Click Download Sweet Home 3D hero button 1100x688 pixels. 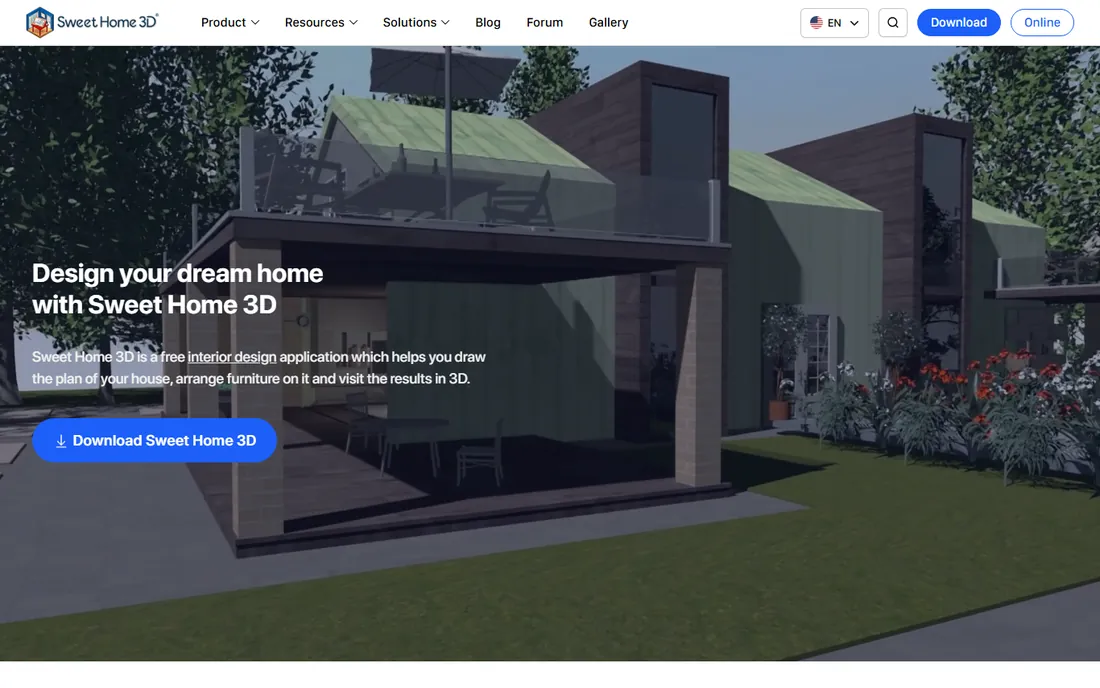click(x=154, y=440)
